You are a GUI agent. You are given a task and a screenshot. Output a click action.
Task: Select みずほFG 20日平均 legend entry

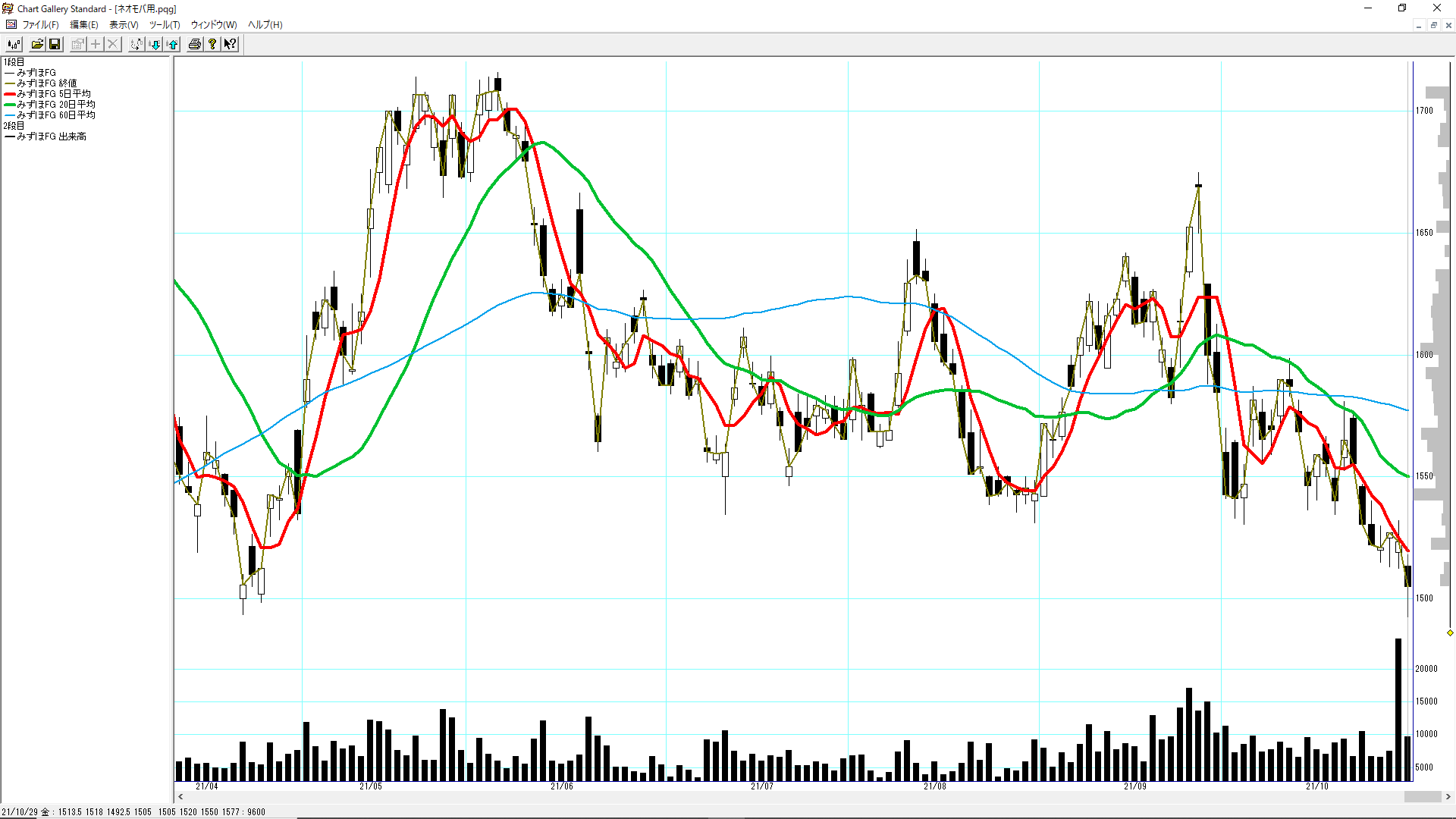coord(56,105)
